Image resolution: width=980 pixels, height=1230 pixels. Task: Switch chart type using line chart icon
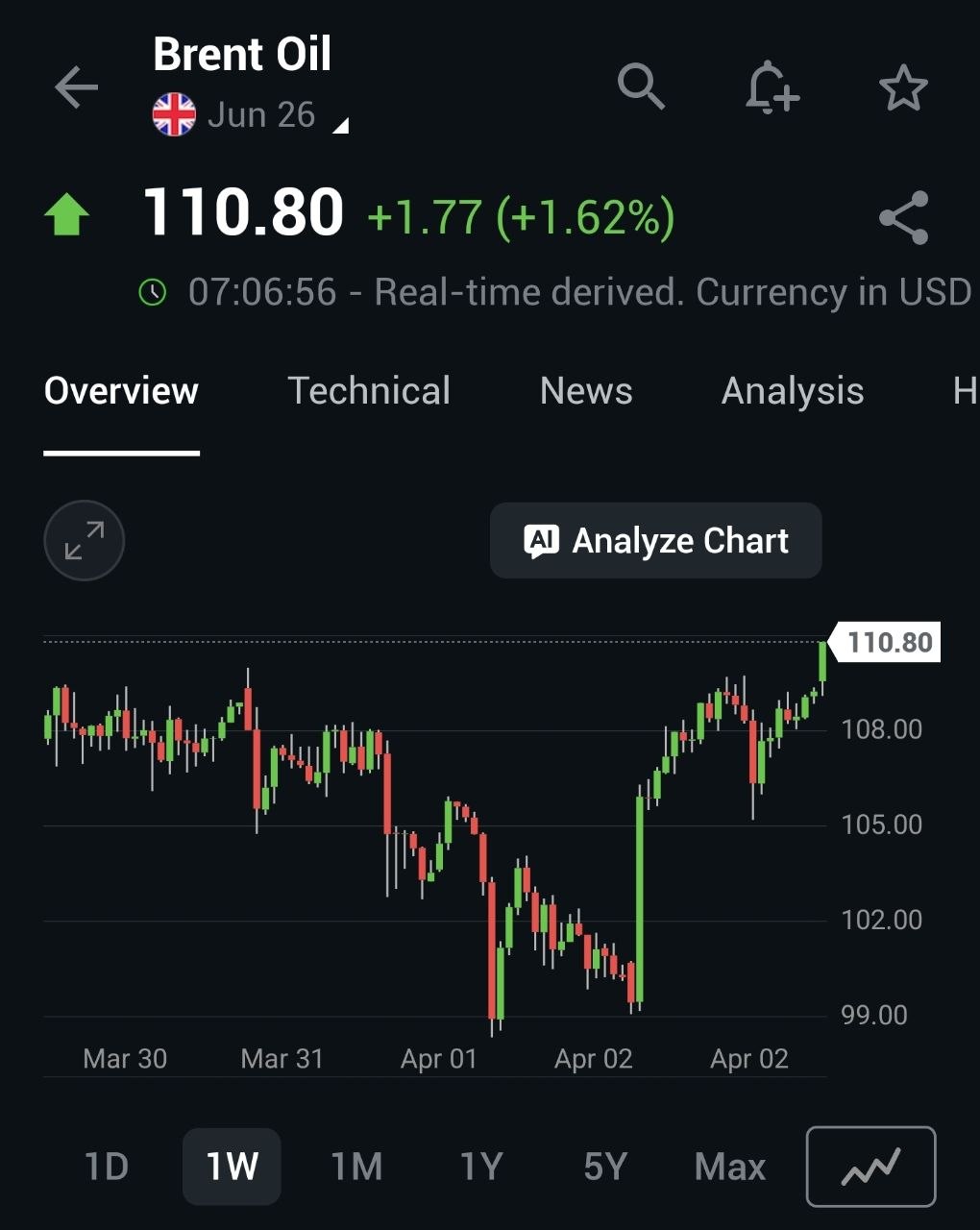click(x=870, y=1167)
